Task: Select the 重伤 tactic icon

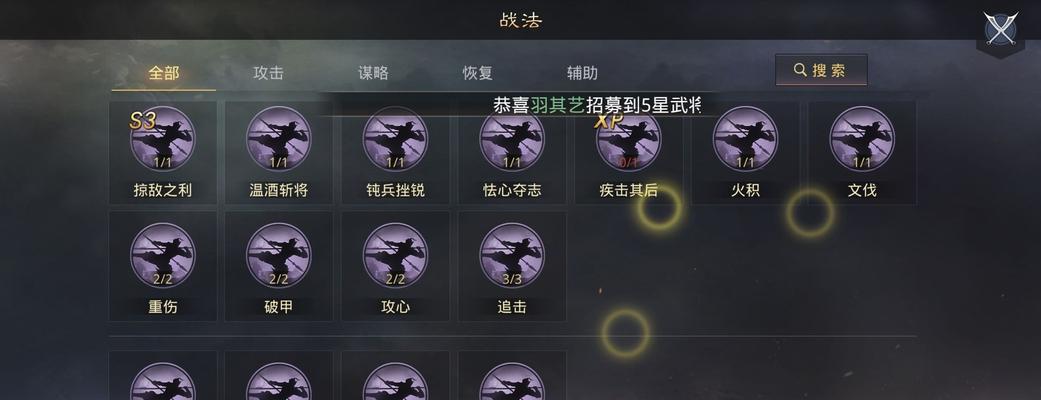Action: [x=163, y=256]
